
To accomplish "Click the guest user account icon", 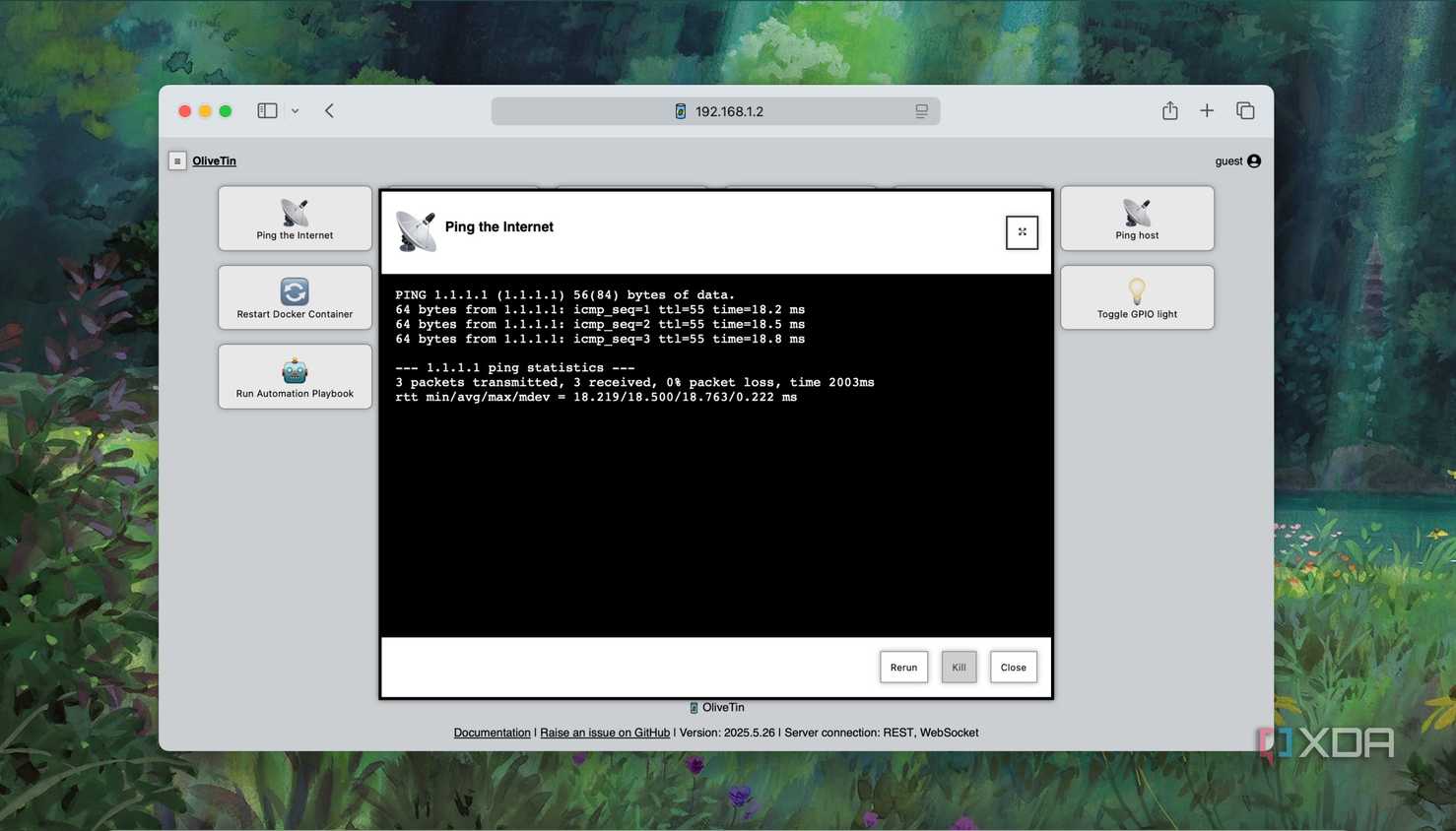I will (1254, 160).
